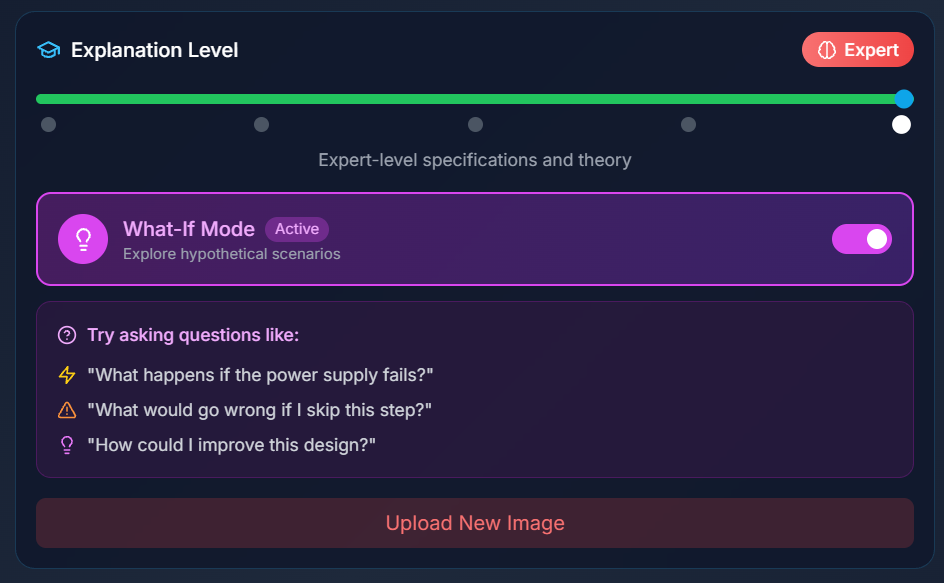Disable the What-If Mode toggle switch

862,239
